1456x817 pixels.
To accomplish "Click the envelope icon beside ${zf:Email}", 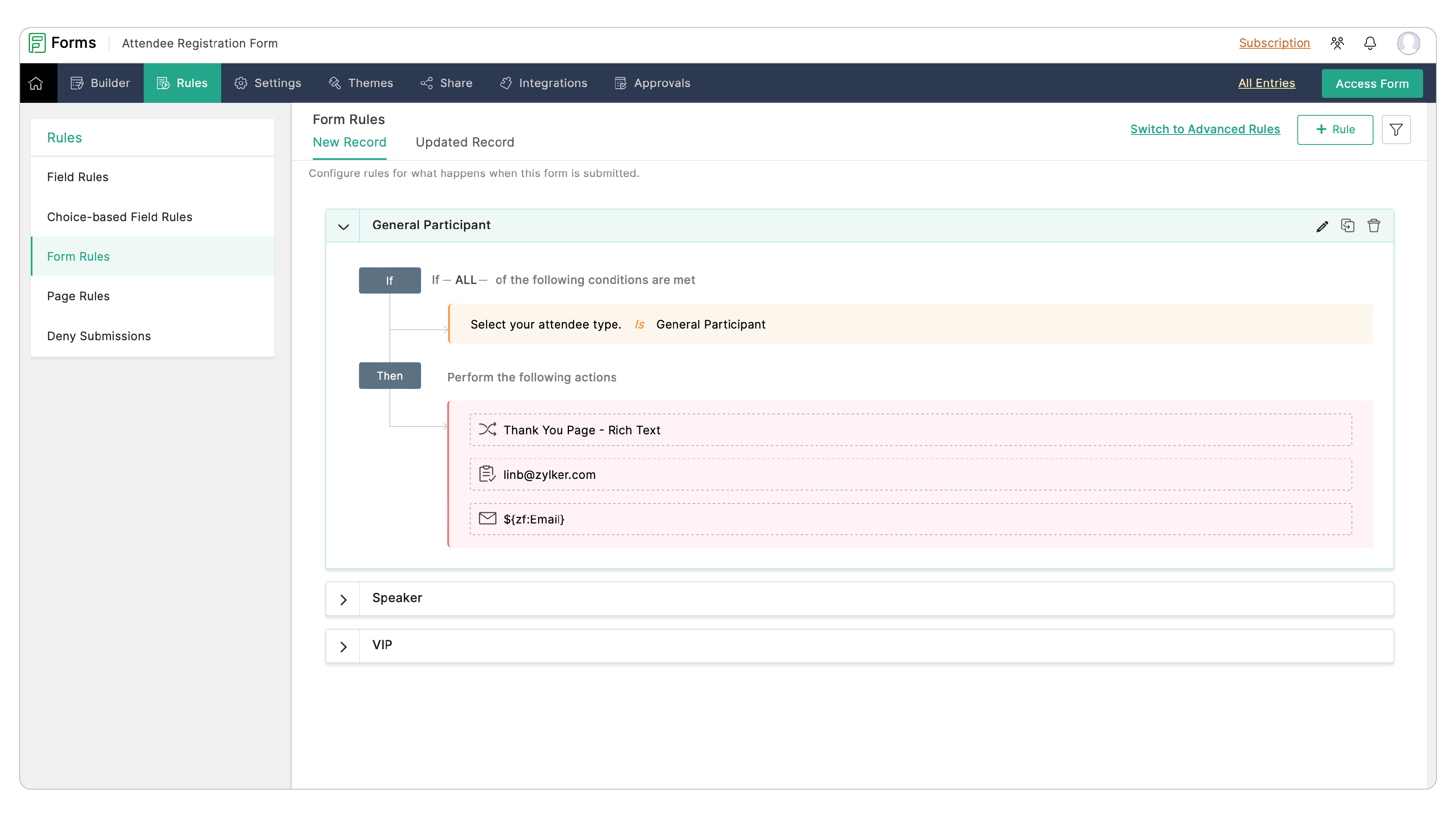I will [487, 519].
